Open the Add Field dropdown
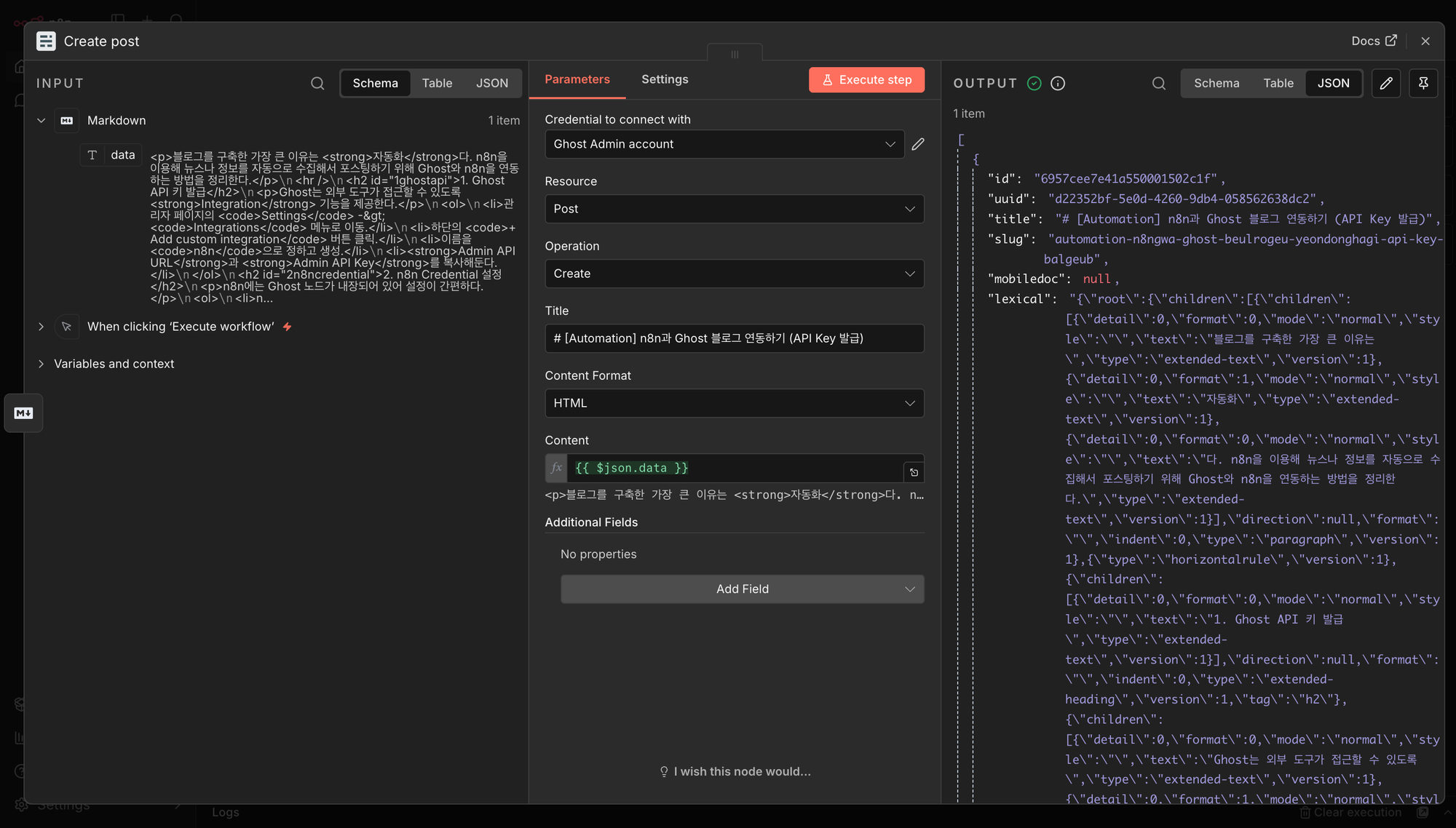Screen dimensions: 1456x828 tap(742, 589)
